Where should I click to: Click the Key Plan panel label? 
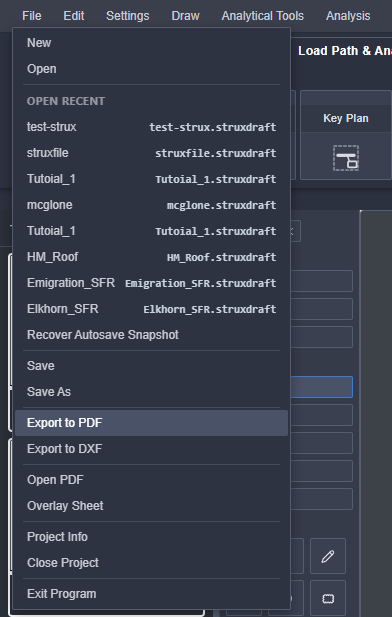pyautogui.click(x=346, y=118)
